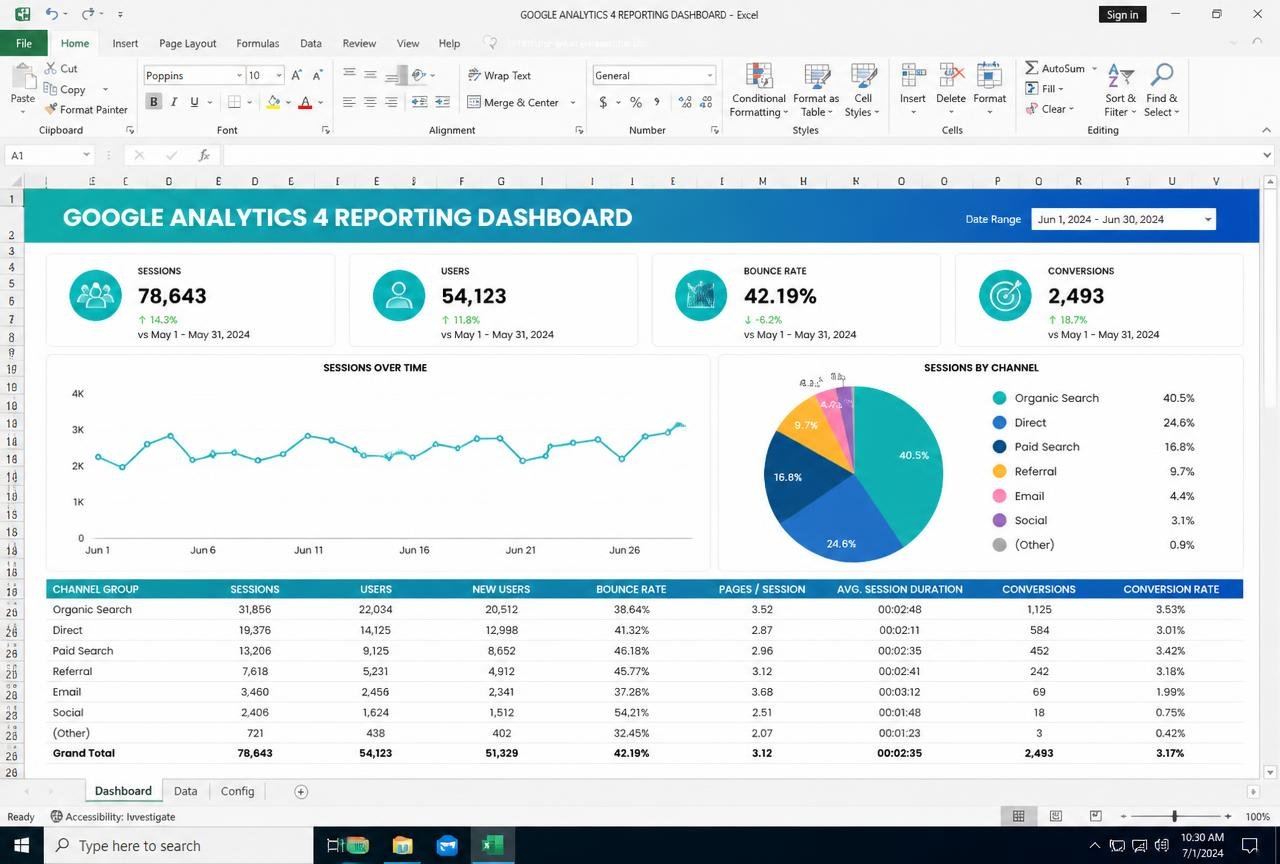Click Delete cells icon
The width and height of the screenshot is (1280, 864).
tap(951, 76)
